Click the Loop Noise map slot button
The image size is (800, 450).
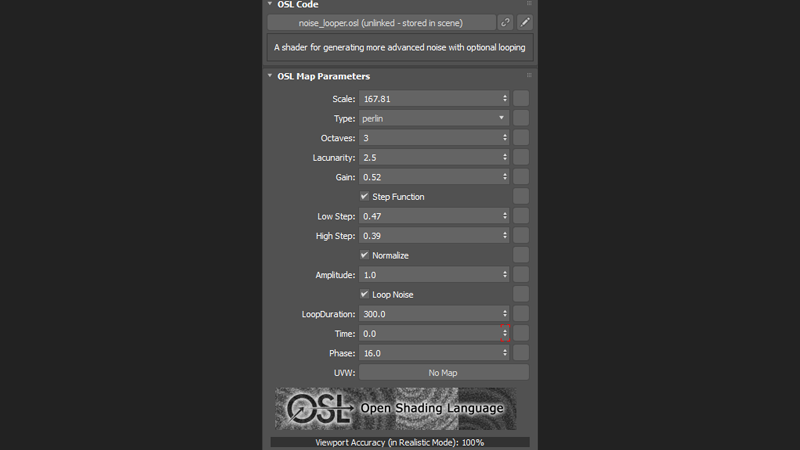pos(521,294)
